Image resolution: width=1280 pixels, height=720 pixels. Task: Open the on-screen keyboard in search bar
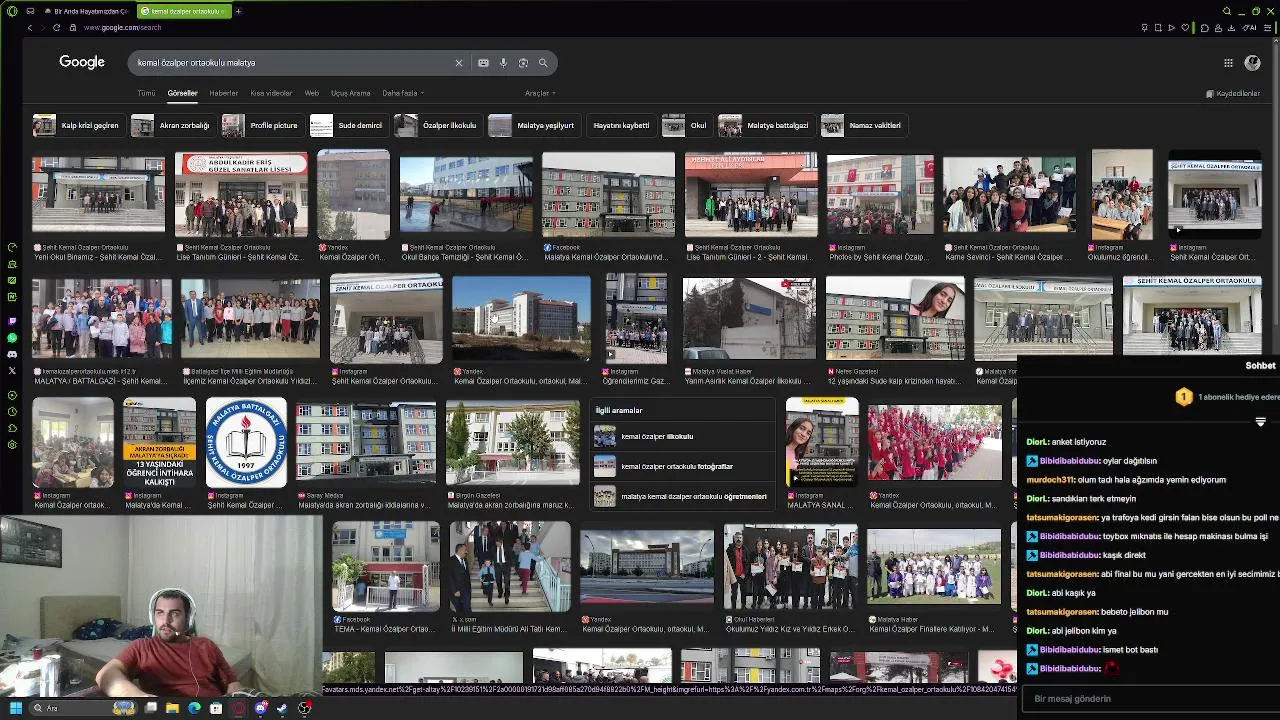(x=483, y=63)
